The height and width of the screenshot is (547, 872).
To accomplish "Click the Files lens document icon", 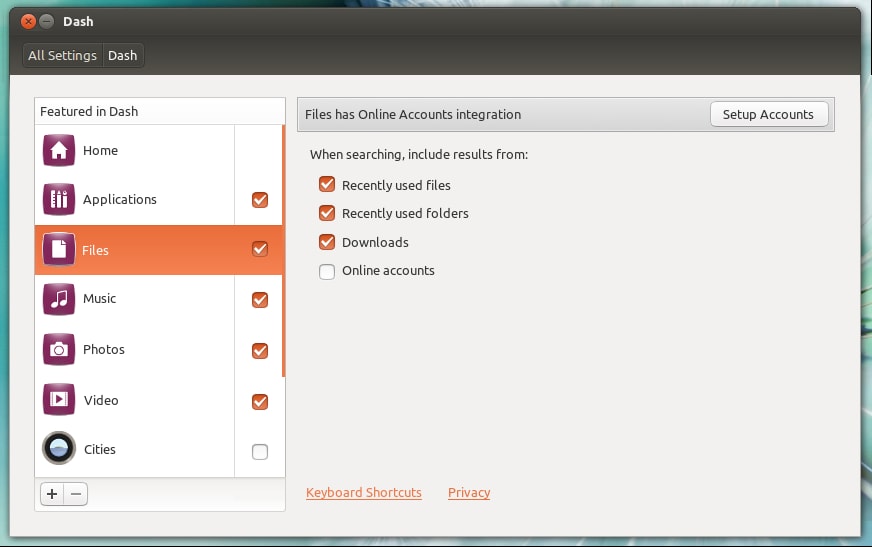I will tap(58, 250).
